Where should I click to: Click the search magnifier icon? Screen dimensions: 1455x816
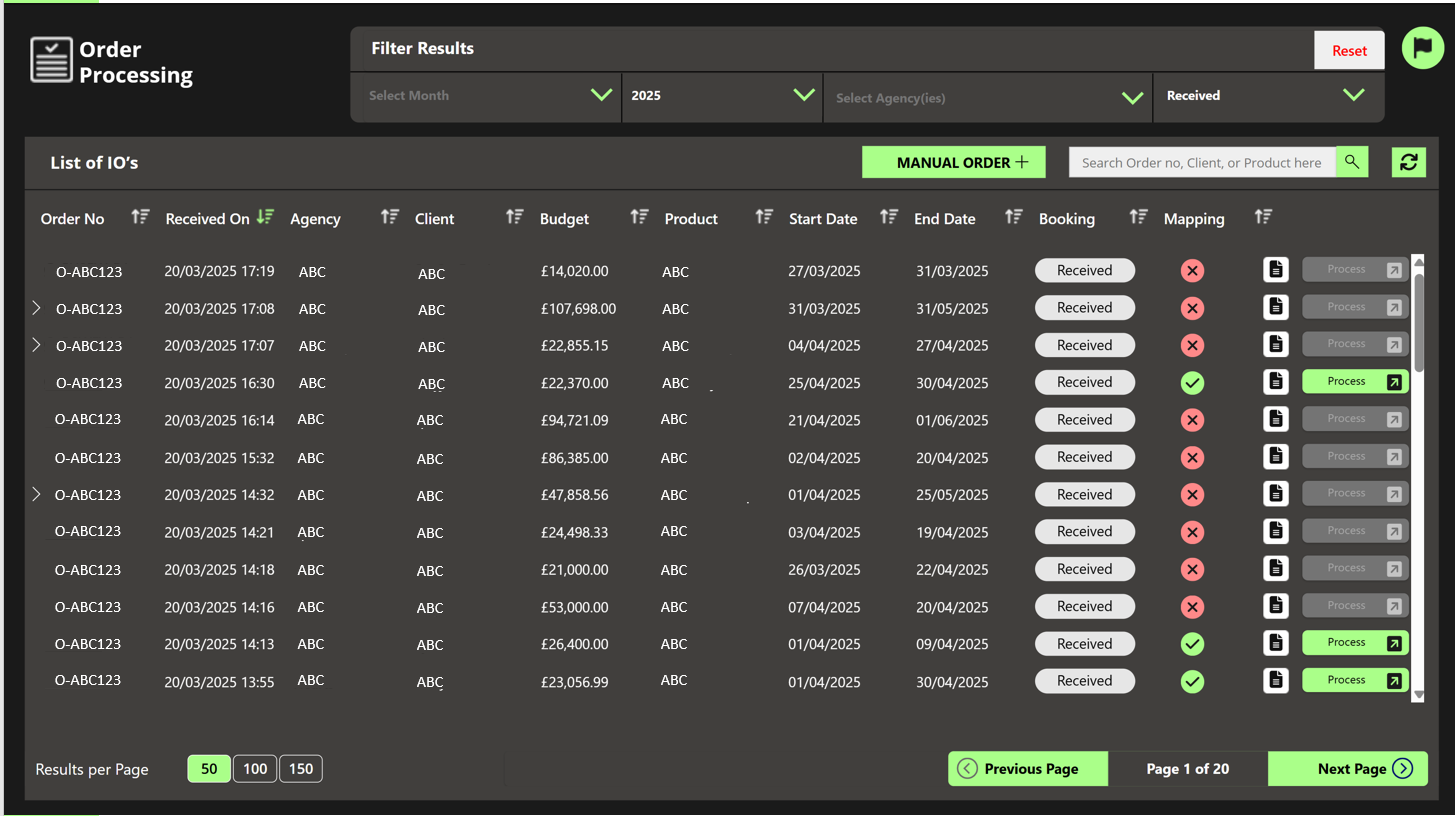coord(1352,162)
